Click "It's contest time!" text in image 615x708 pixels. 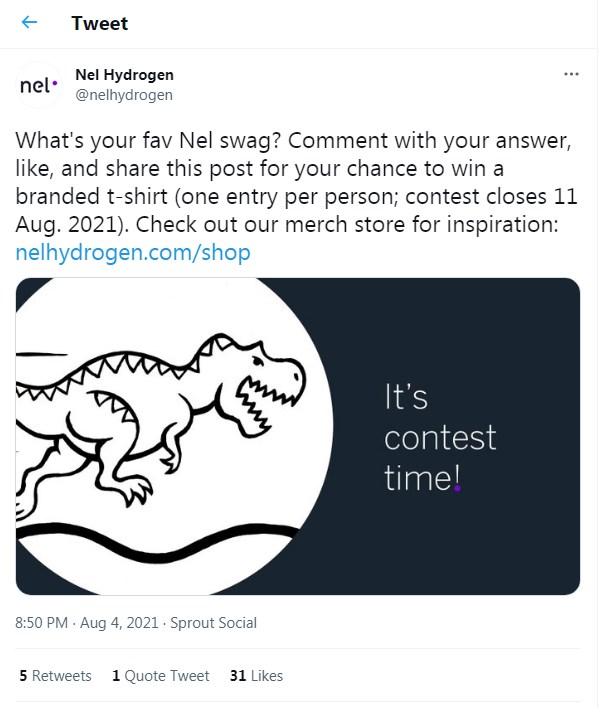(440, 438)
